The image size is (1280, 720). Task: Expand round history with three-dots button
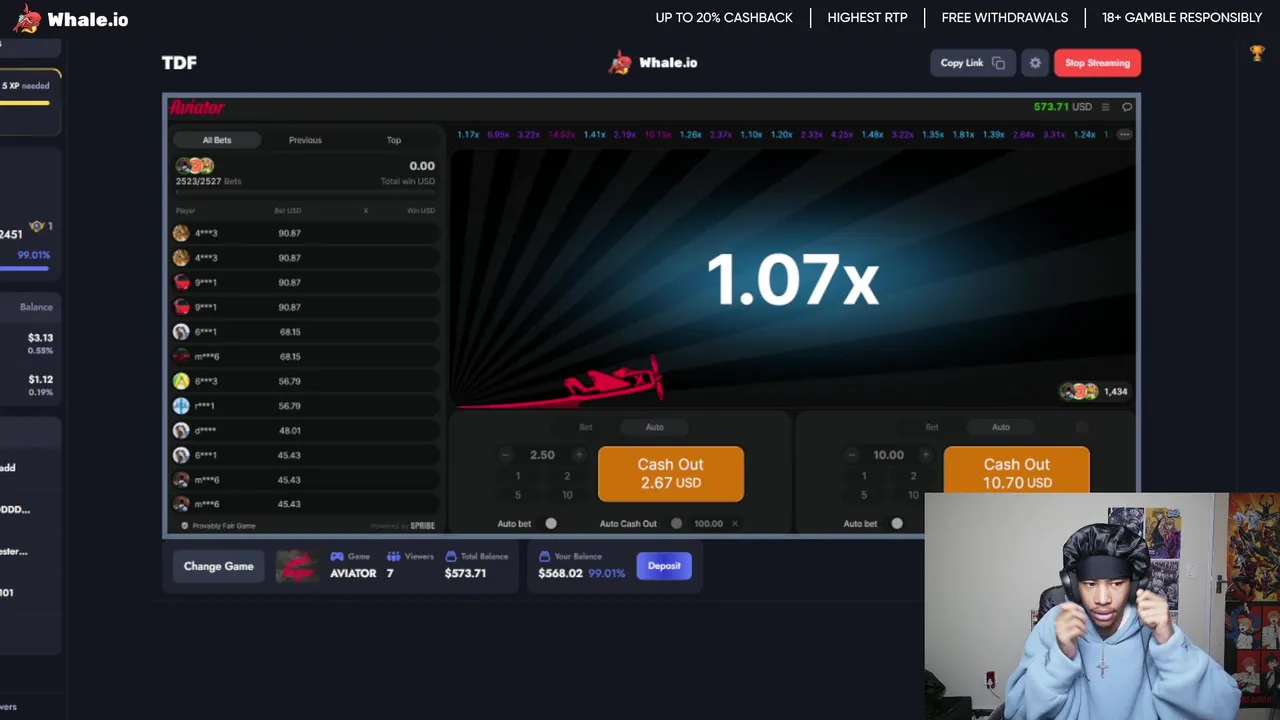(x=1124, y=134)
